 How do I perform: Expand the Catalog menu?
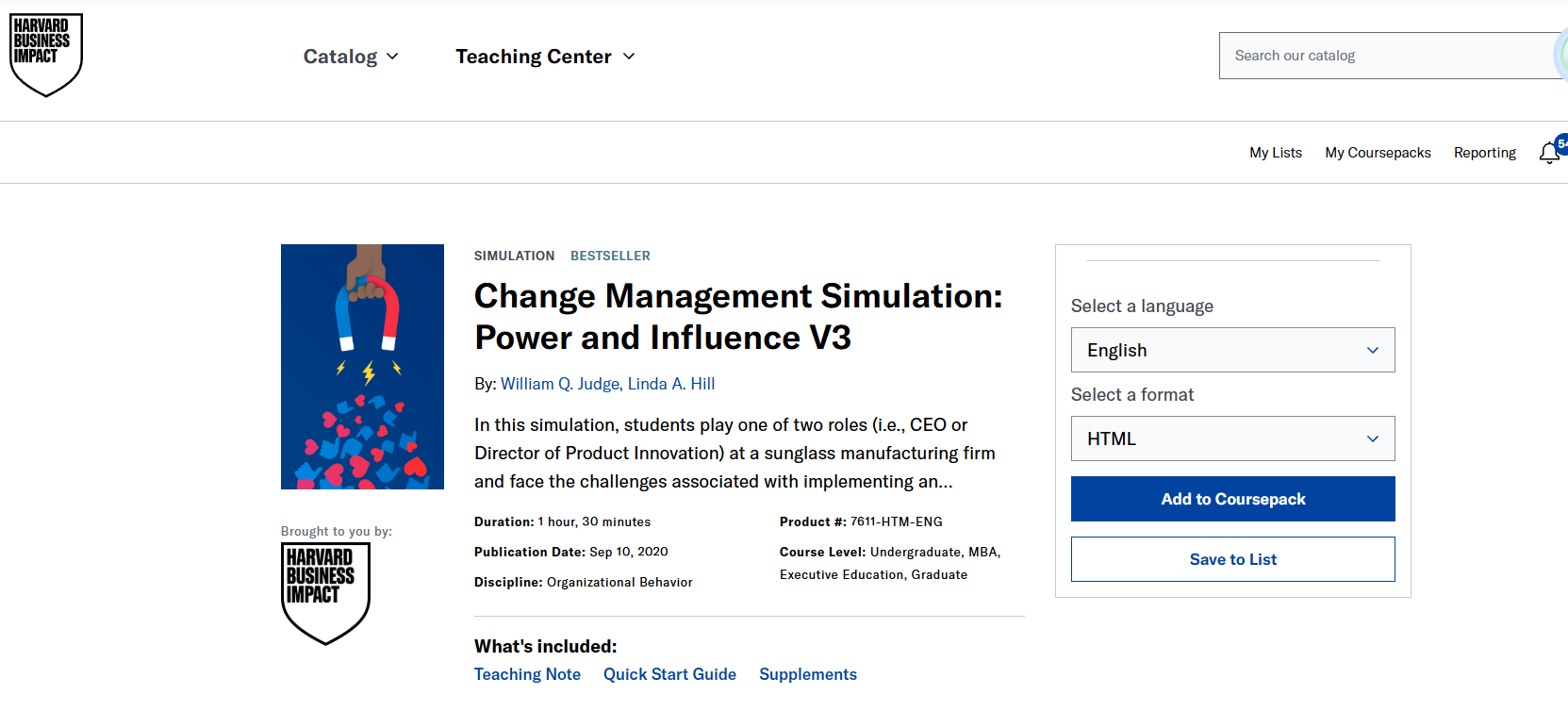click(351, 57)
